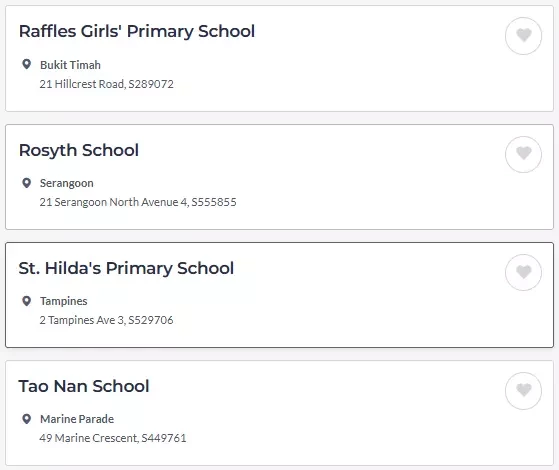Open Rosyth School title link
Screen dimensions: 559x470
tap(79, 150)
